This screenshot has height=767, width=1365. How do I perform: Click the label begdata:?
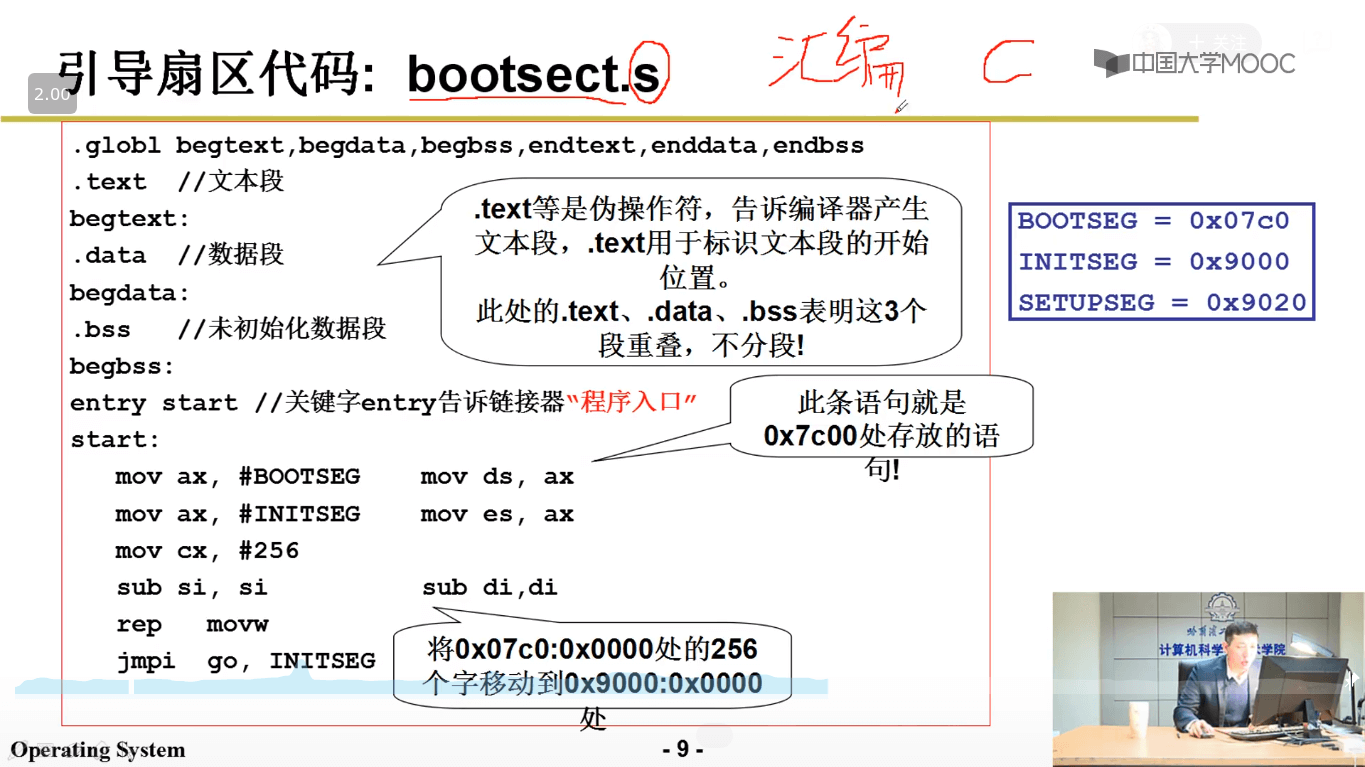pyautogui.click(x=130, y=293)
